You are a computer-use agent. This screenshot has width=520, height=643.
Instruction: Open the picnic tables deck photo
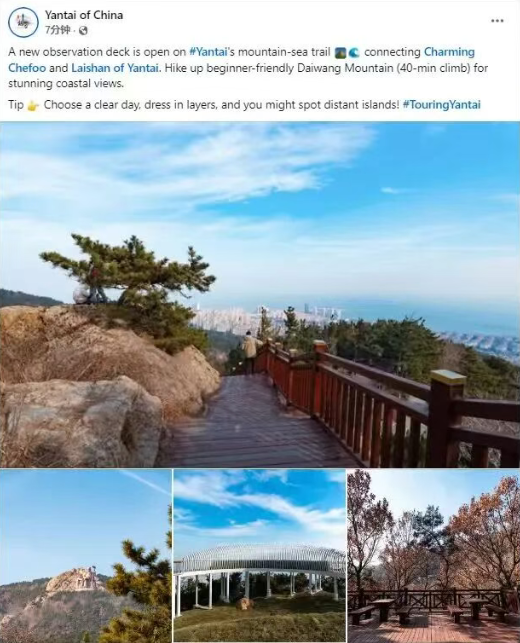pyautogui.click(x=434, y=556)
